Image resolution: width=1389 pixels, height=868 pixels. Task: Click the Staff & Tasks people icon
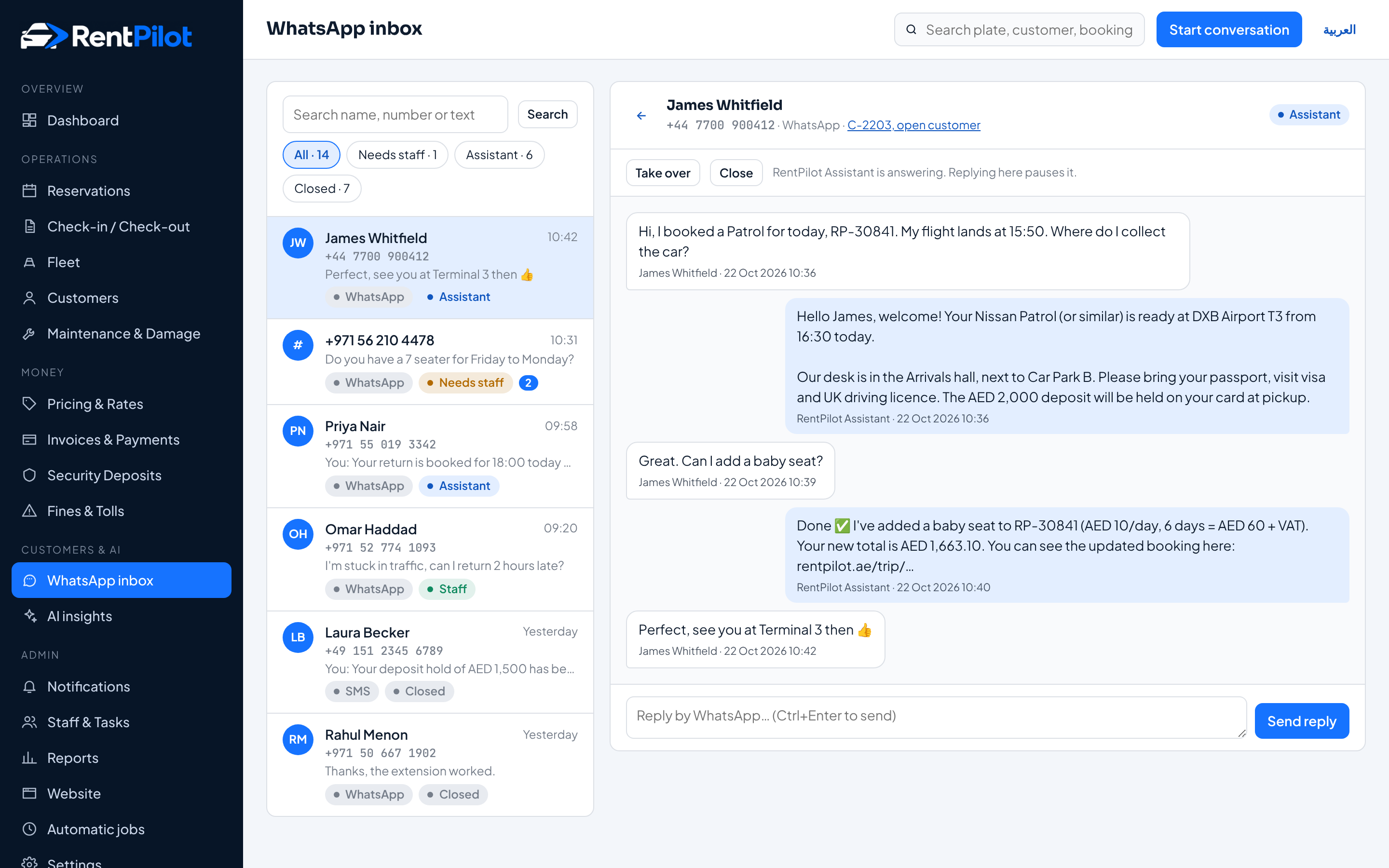tap(29, 722)
